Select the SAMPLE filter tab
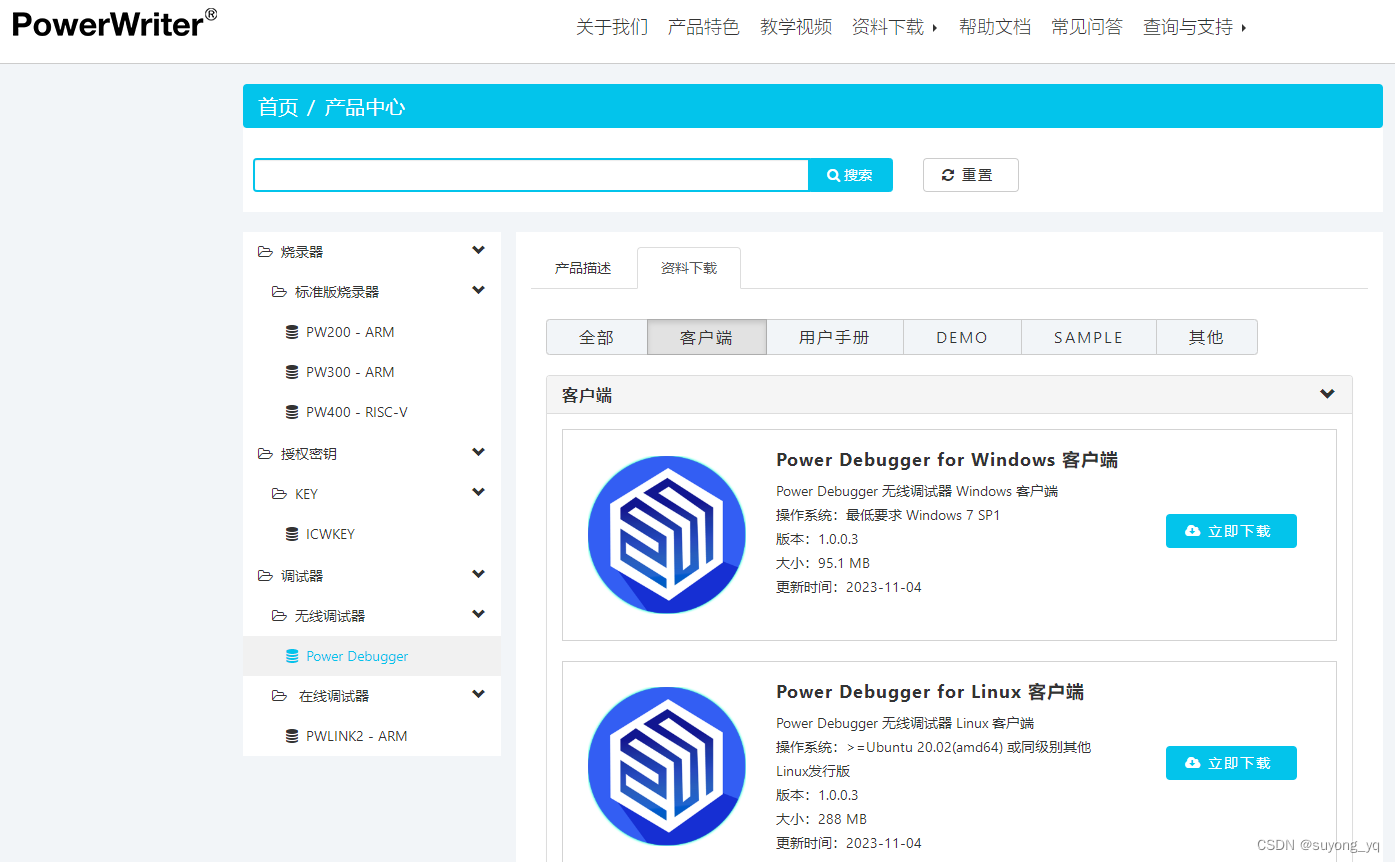Viewport: 1395px width, 862px height. coord(1089,338)
